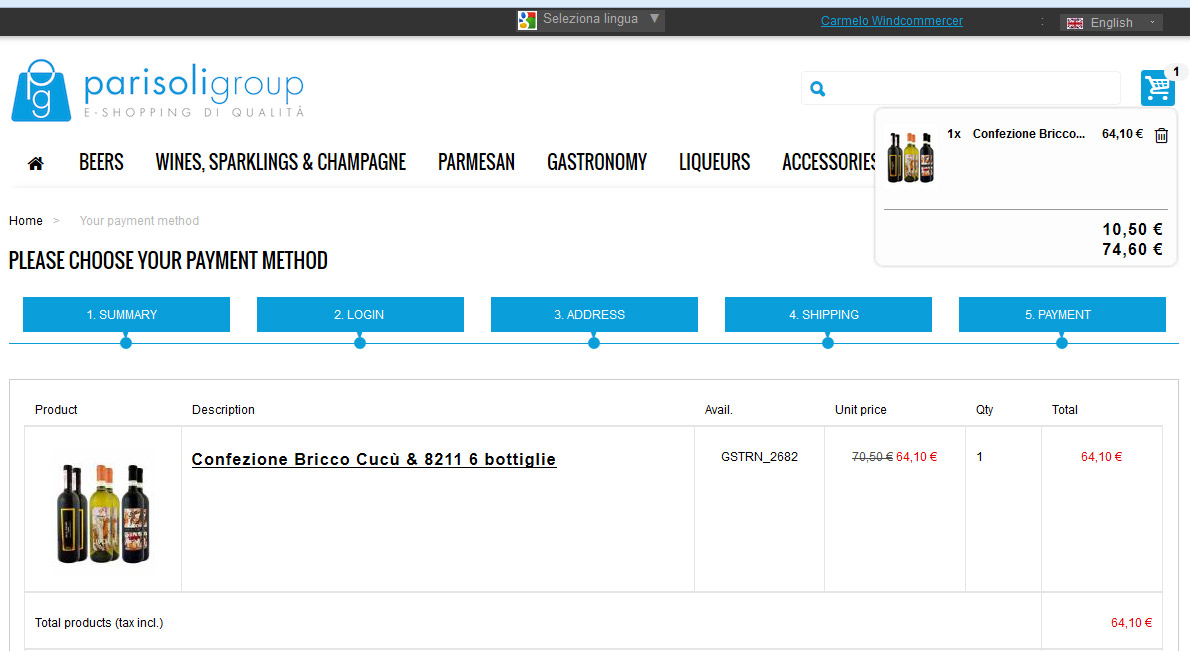Click the product bottles image in table

click(x=103, y=514)
